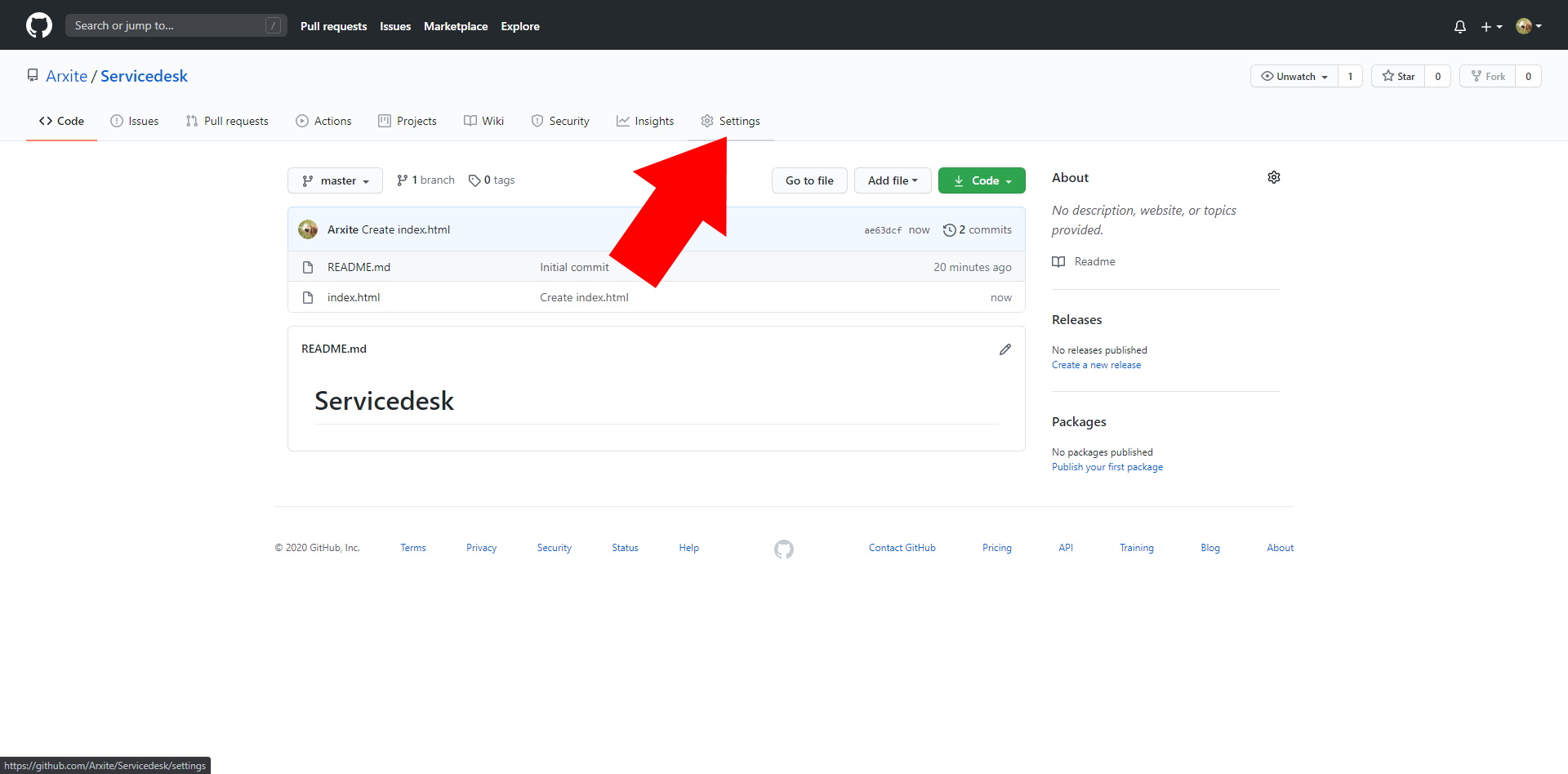
Task: Open the Training footer link
Action: coord(1137,548)
